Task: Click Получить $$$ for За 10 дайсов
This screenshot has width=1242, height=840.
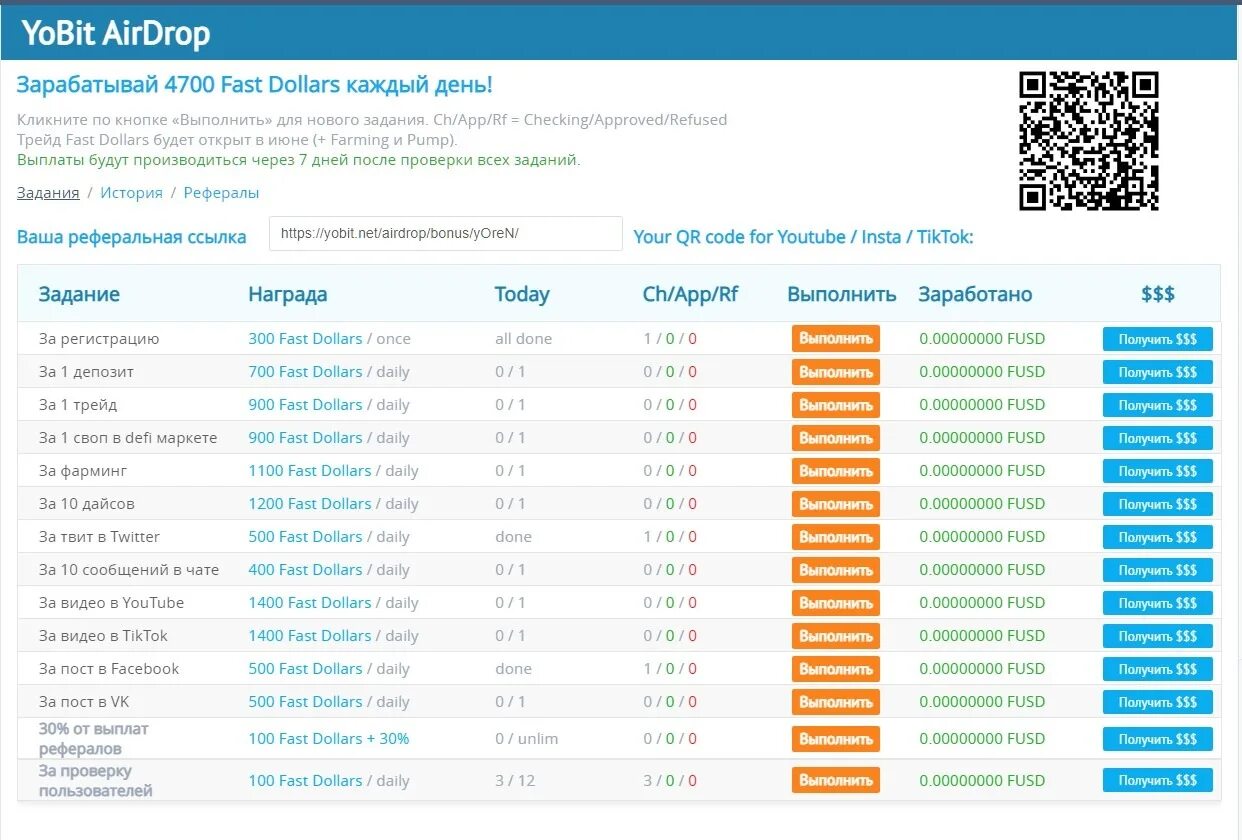Action: click(1158, 504)
